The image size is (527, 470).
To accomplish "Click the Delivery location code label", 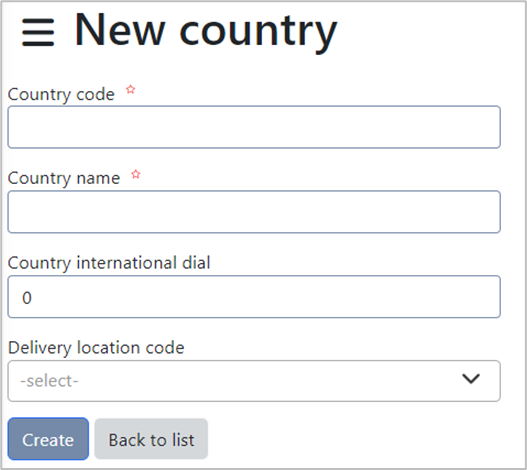I will click(96, 347).
